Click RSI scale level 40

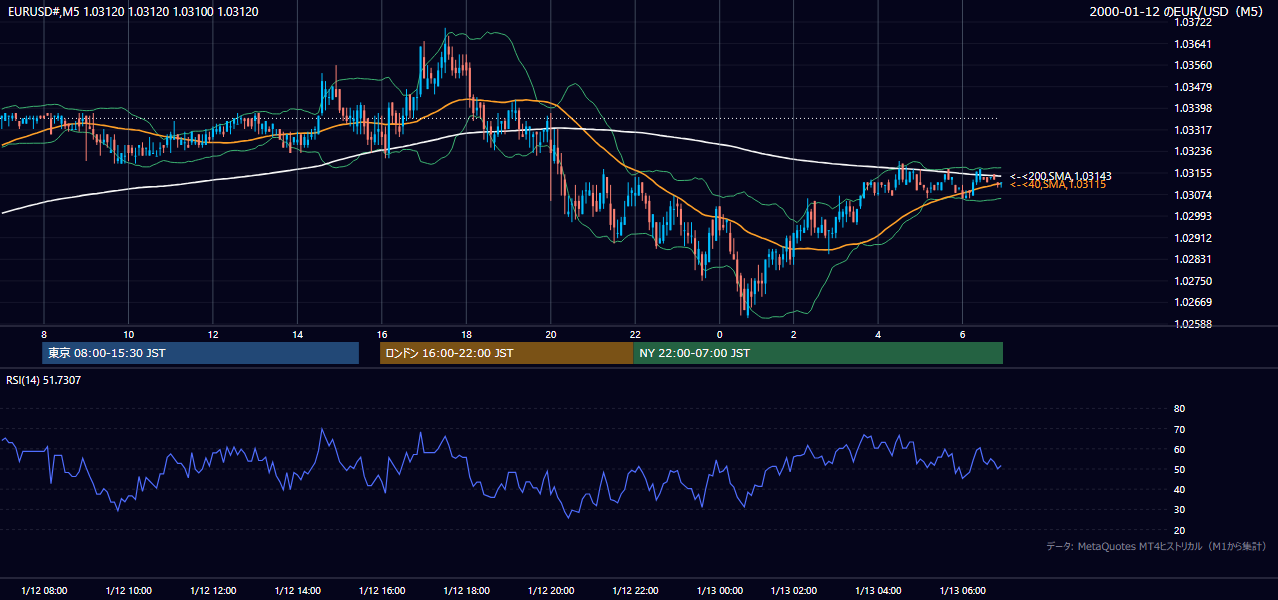[x=1179, y=489]
